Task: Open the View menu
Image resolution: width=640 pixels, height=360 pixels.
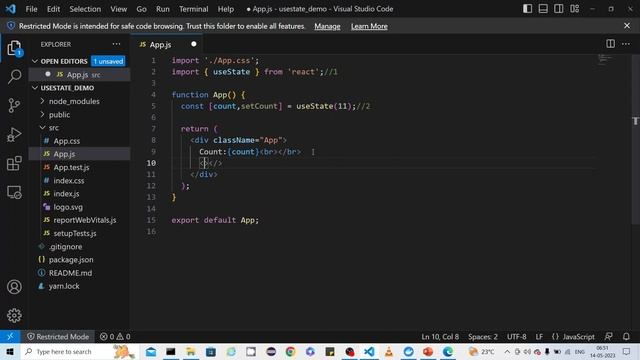Action: click(118, 9)
